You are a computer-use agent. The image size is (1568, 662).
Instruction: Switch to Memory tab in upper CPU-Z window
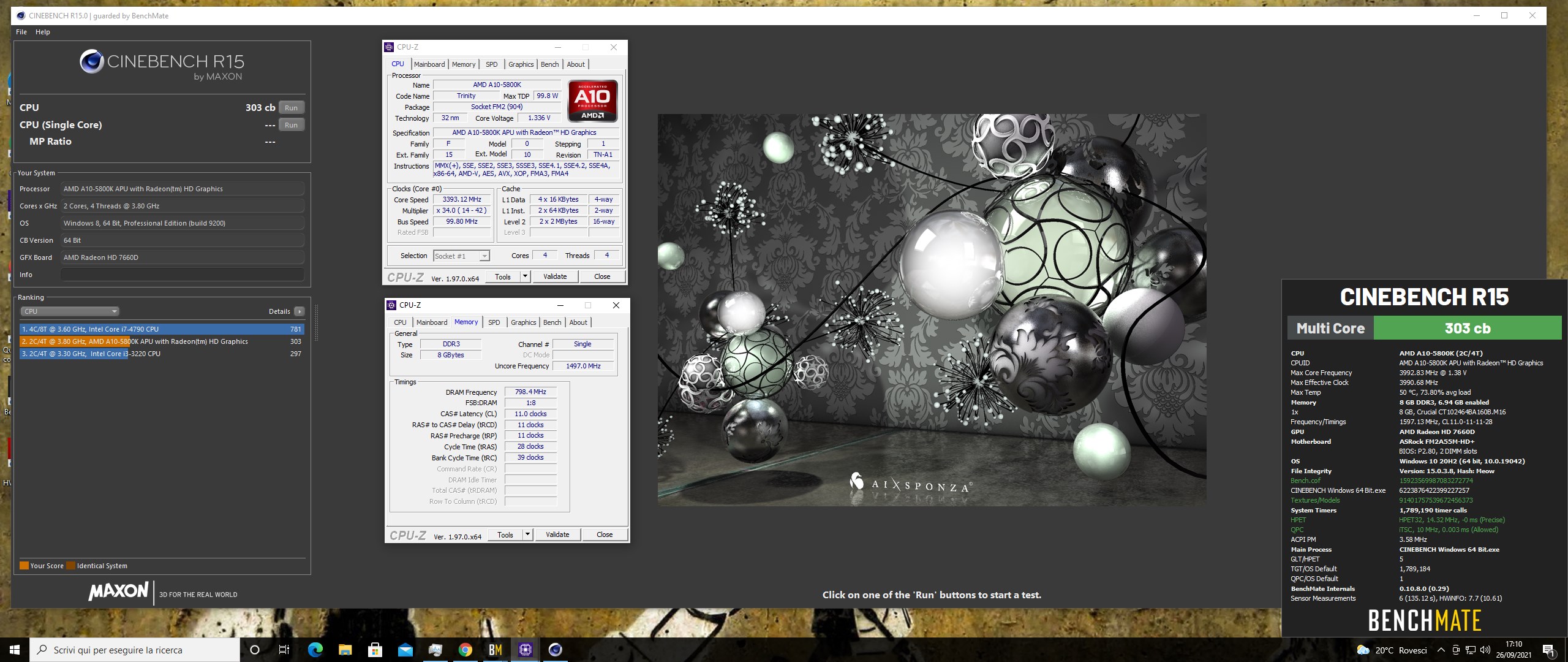point(464,64)
